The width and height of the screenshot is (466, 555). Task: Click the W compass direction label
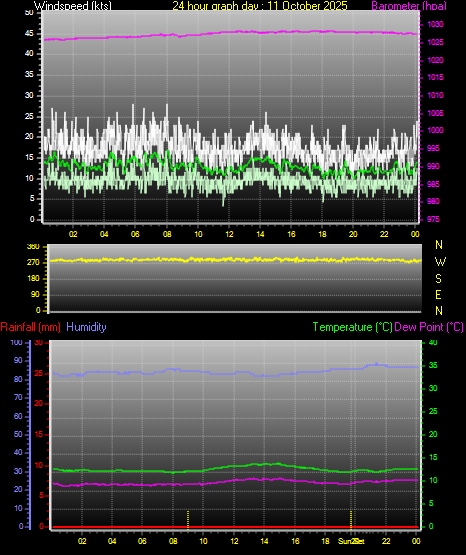point(440,262)
